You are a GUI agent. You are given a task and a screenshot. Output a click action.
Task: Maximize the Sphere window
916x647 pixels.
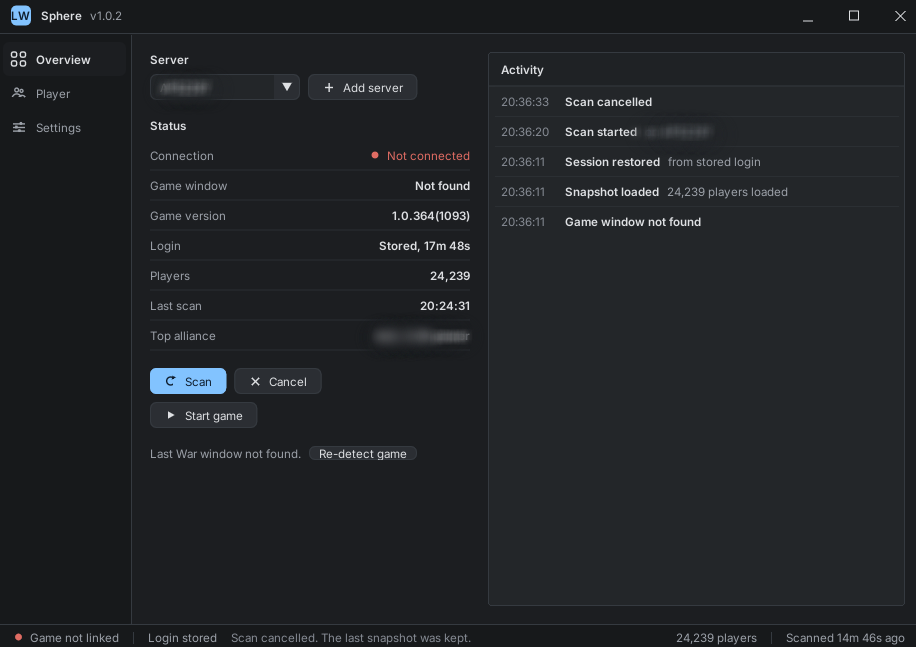click(x=853, y=16)
